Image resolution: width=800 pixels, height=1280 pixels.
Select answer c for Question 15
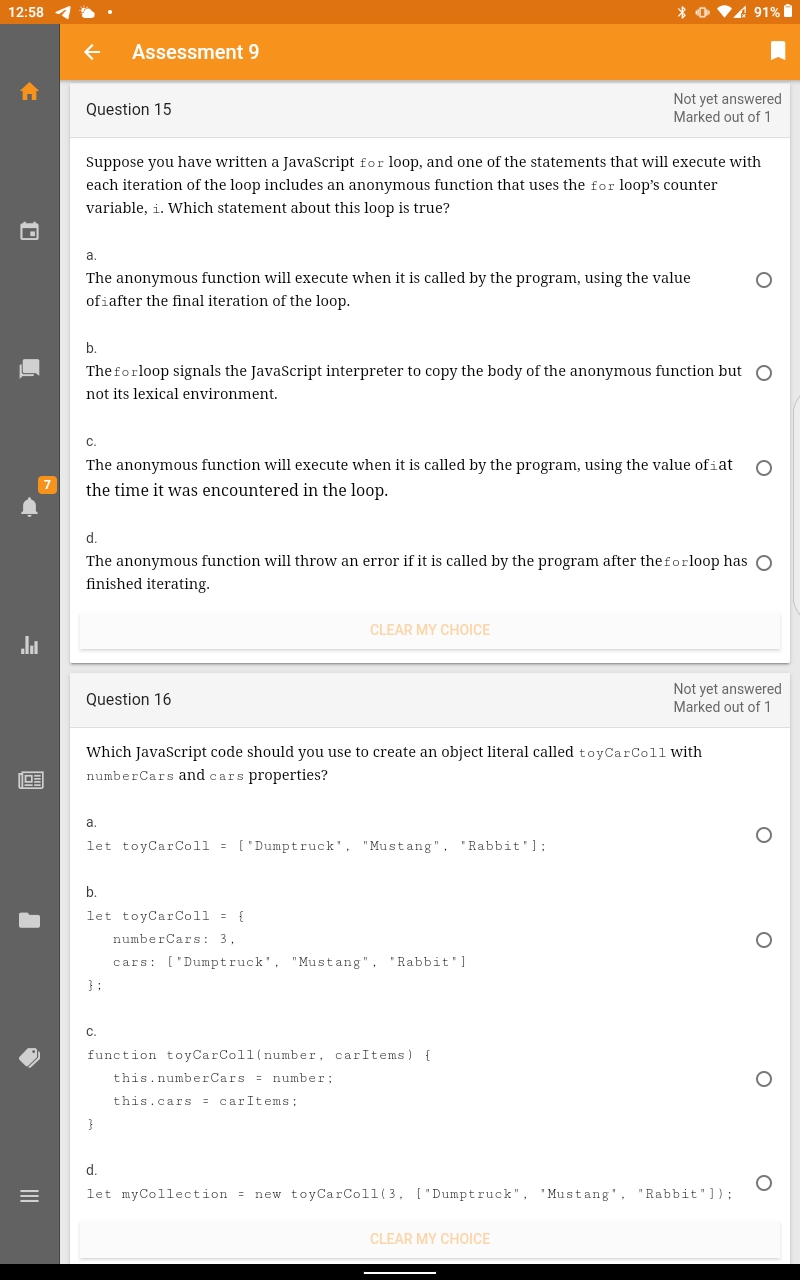coord(764,467)
